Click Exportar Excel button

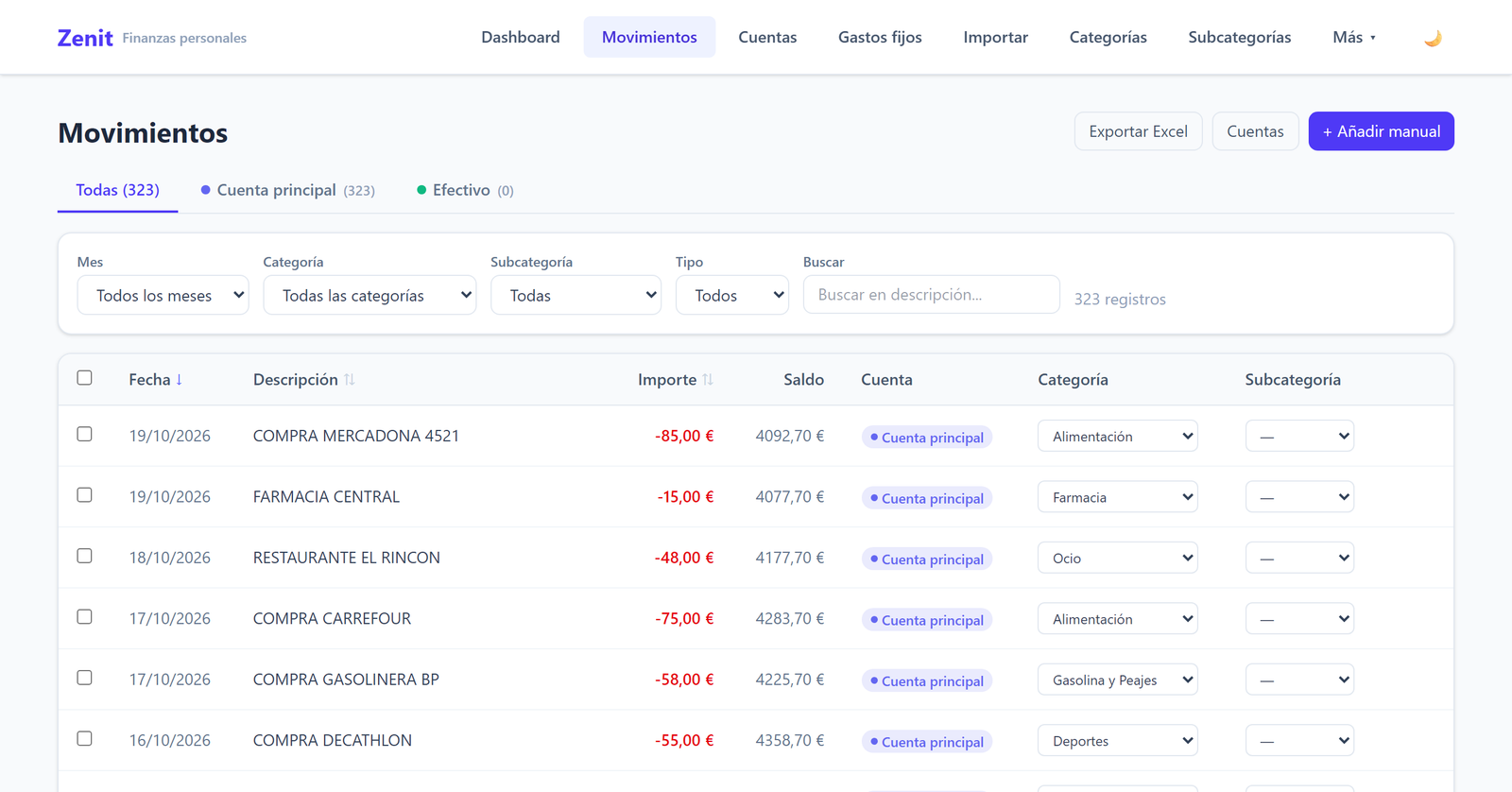point(1138,131)
